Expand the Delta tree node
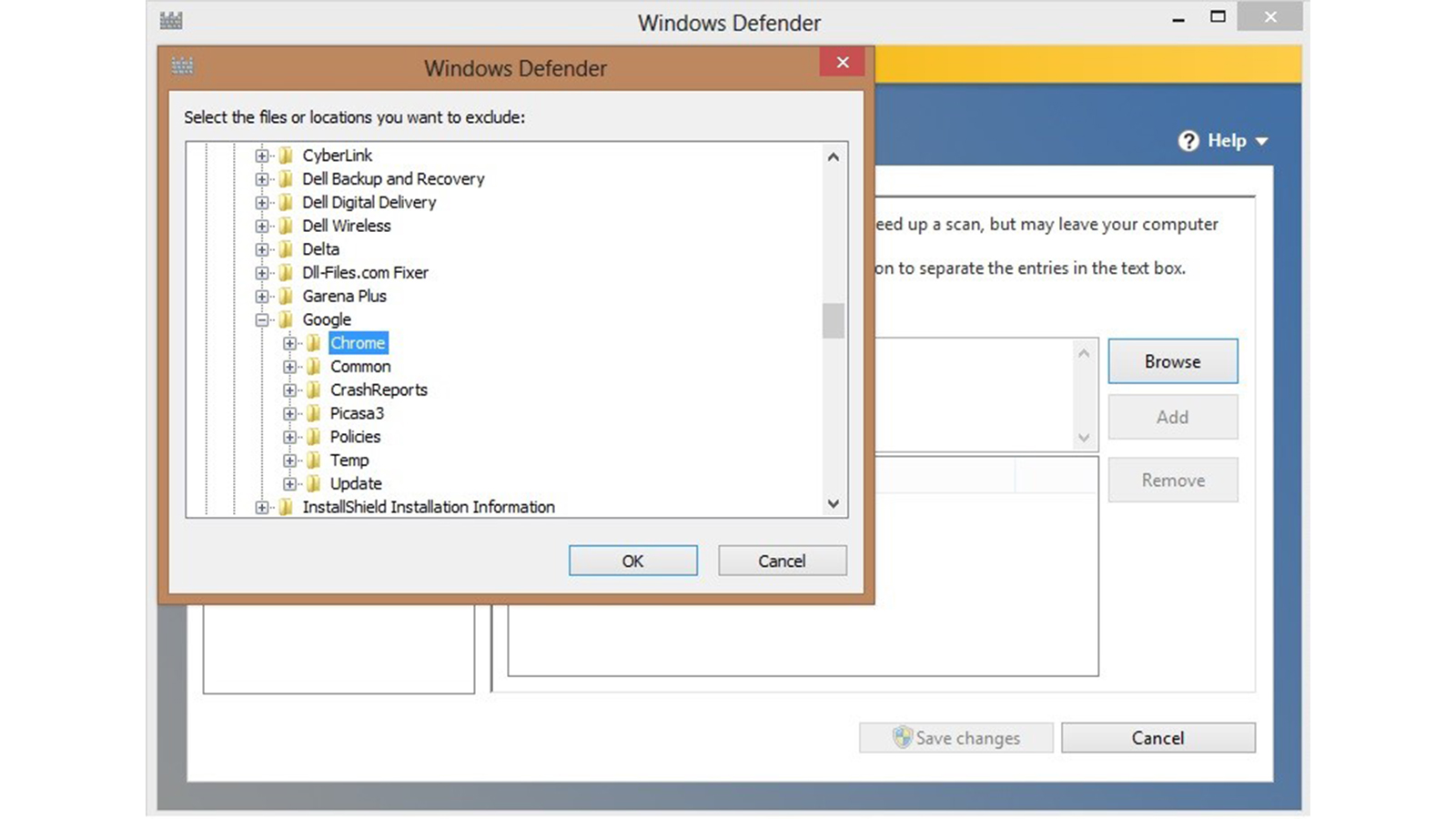The image size is (1456, 819). 262,249
